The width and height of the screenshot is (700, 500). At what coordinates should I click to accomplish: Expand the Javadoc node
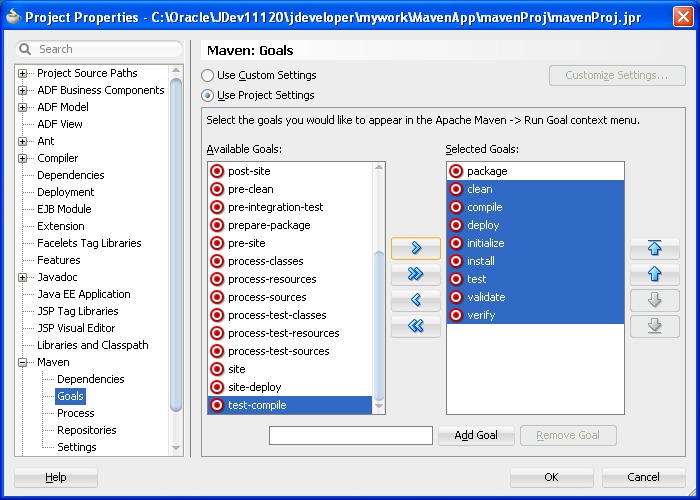click(x=22, y=277)
